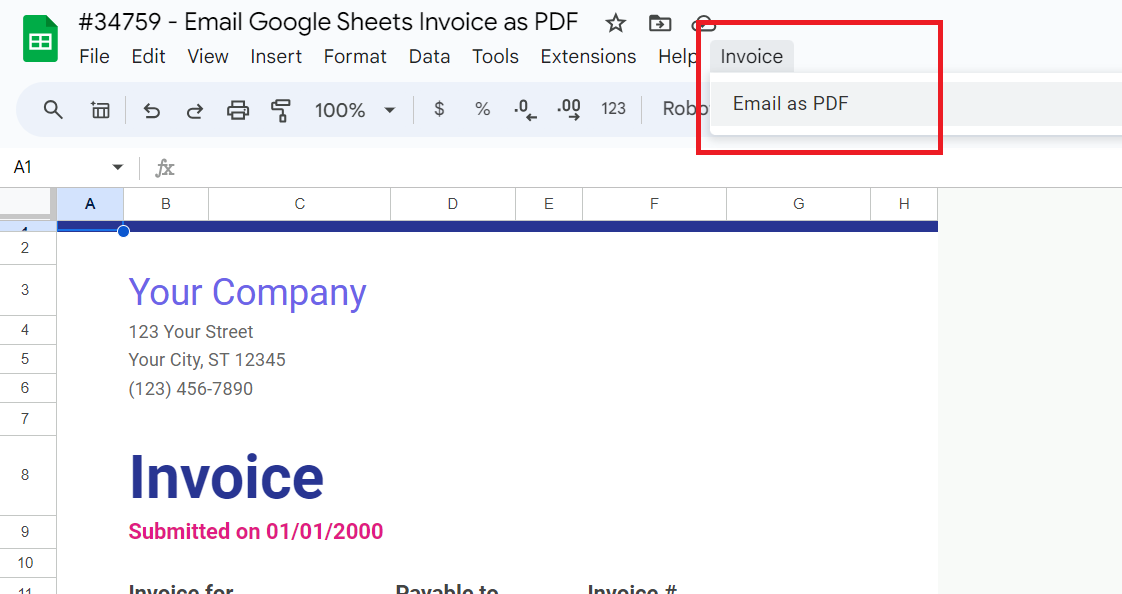Image resolution: width=1122 pixels, height=594 pixels.
Task: Open the Extensions menu
Action: [588, 57]
